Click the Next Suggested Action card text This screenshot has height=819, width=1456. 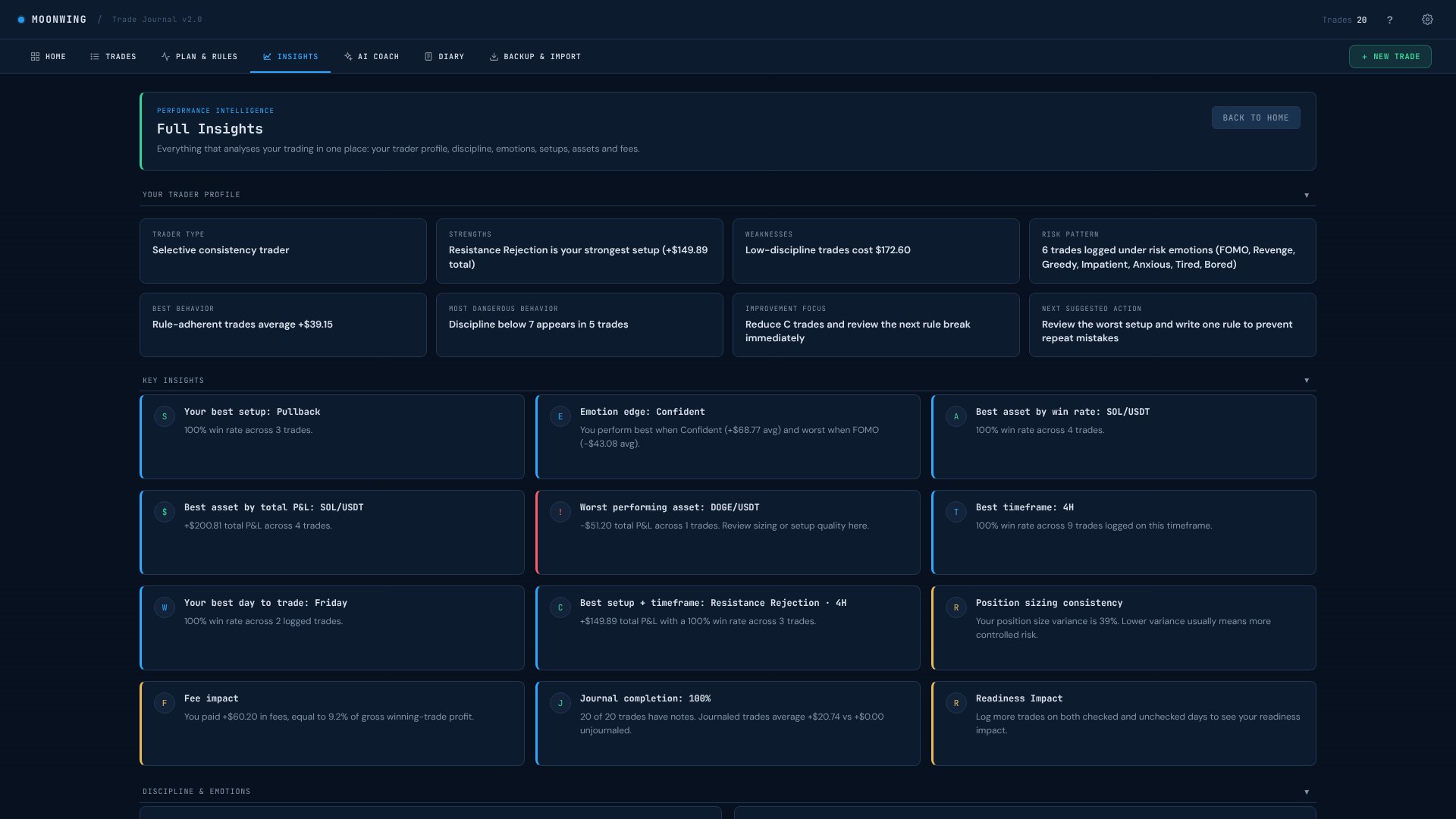click(x=1167, y=331)
